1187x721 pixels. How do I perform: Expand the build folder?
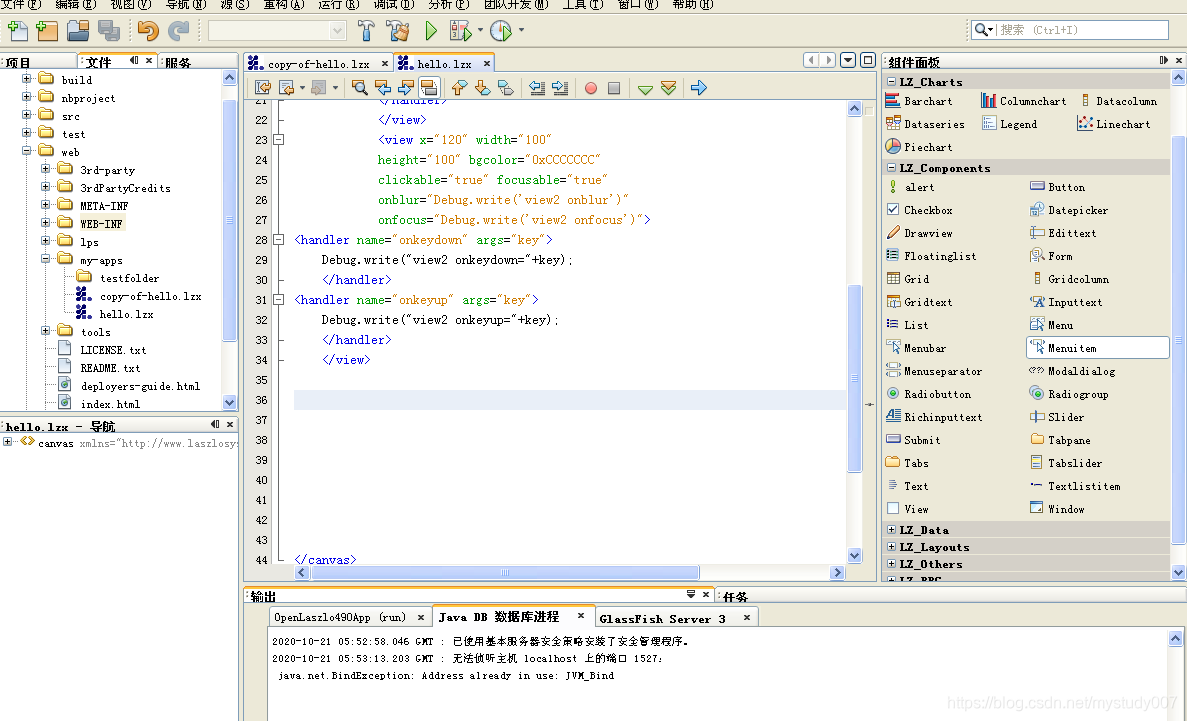coord(26,78)
